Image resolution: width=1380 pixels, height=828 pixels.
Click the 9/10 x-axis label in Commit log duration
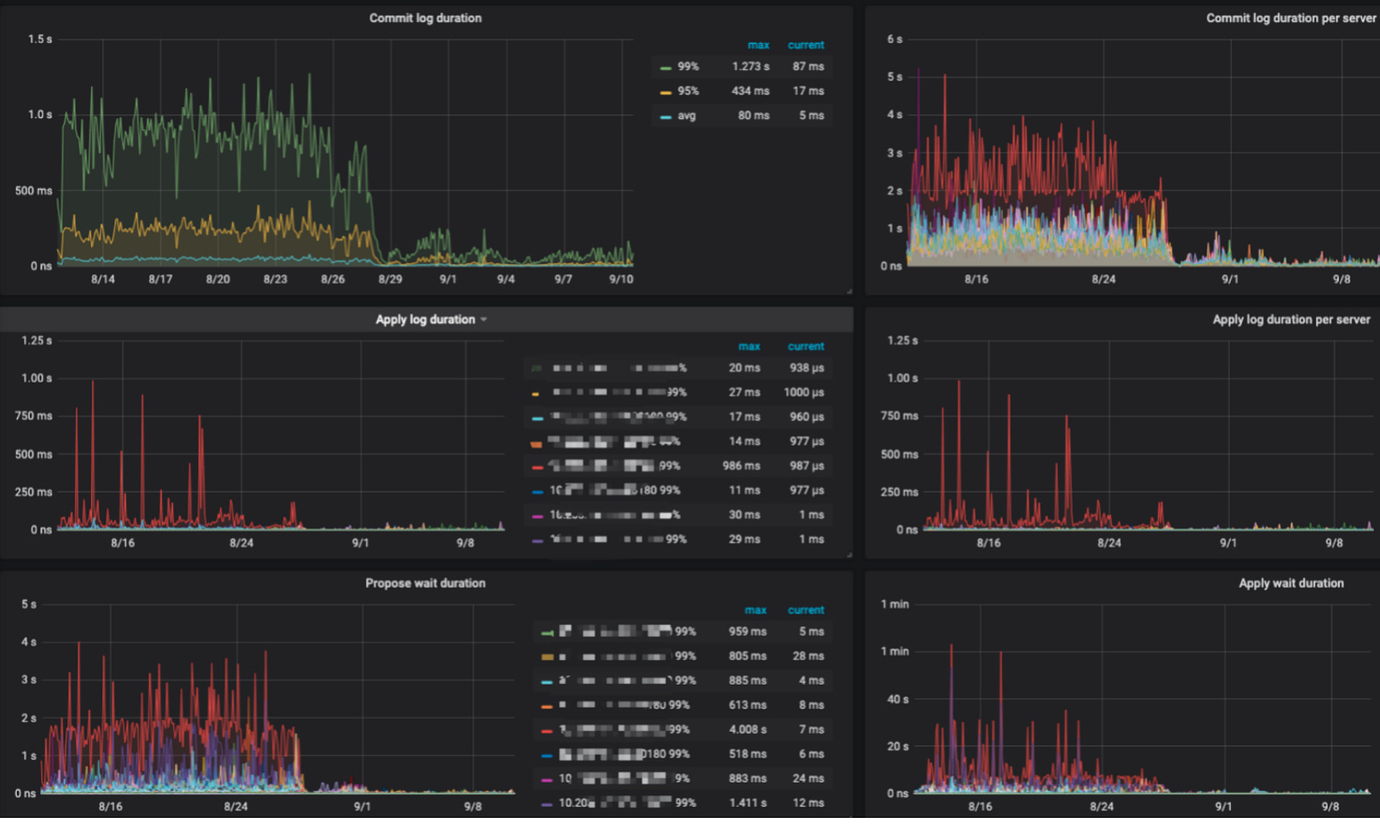coord(621,280)
